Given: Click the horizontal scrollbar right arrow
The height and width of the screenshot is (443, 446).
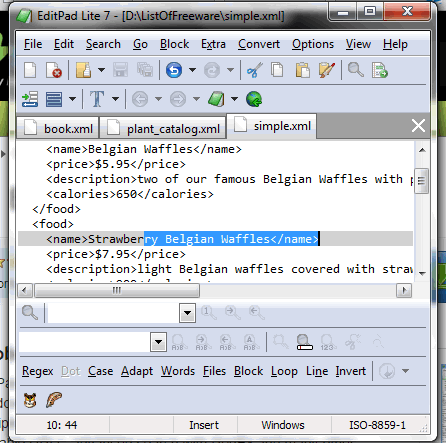Looking at the screenshot, I should click(x=404, y=290).
